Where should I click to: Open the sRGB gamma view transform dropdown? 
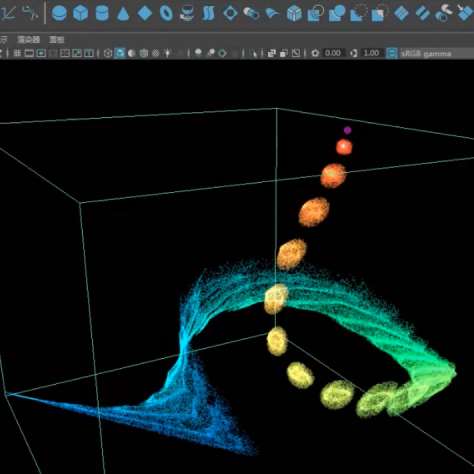[x=437, y=53]
